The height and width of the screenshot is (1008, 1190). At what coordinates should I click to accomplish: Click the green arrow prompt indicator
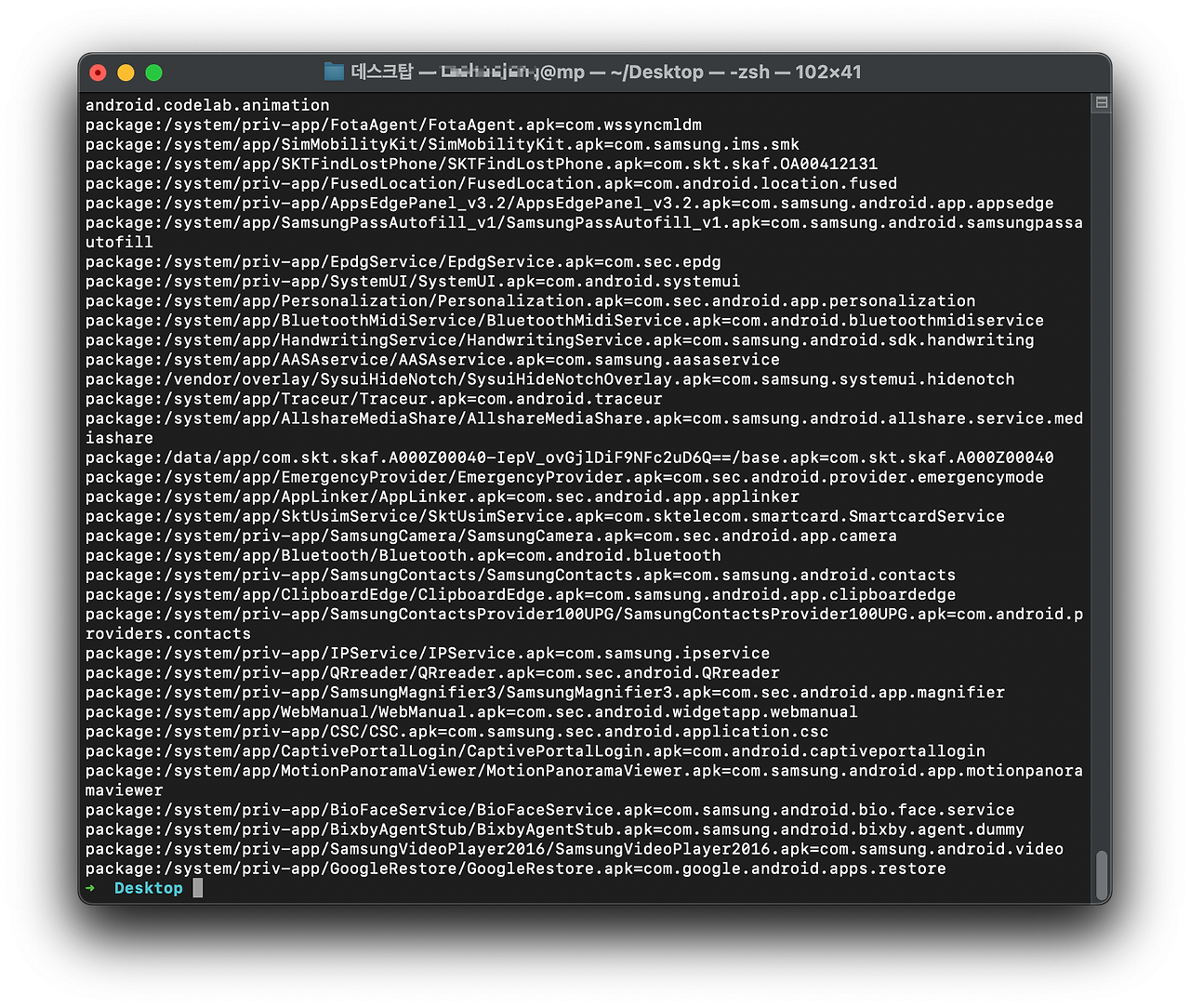coord(90,887)
